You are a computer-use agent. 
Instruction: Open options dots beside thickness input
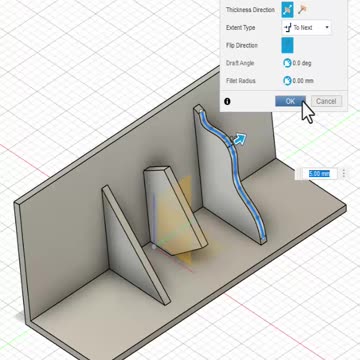344,174
